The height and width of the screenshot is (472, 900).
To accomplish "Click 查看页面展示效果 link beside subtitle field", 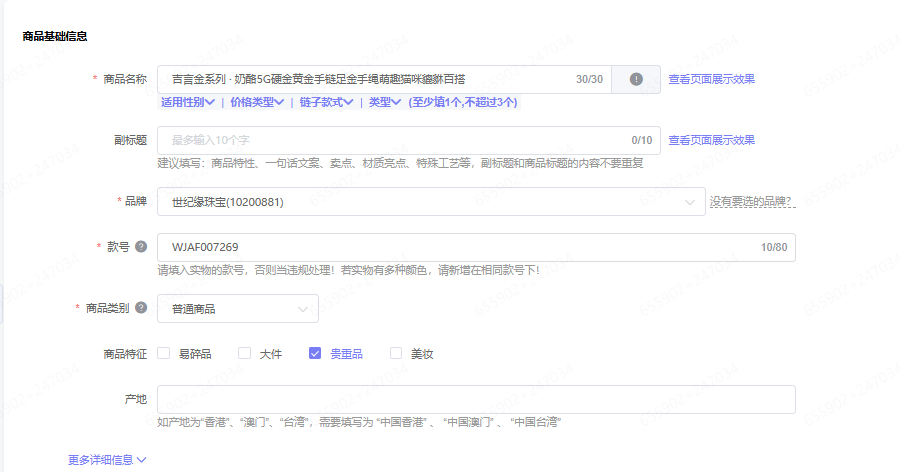I will click(711, 140).
